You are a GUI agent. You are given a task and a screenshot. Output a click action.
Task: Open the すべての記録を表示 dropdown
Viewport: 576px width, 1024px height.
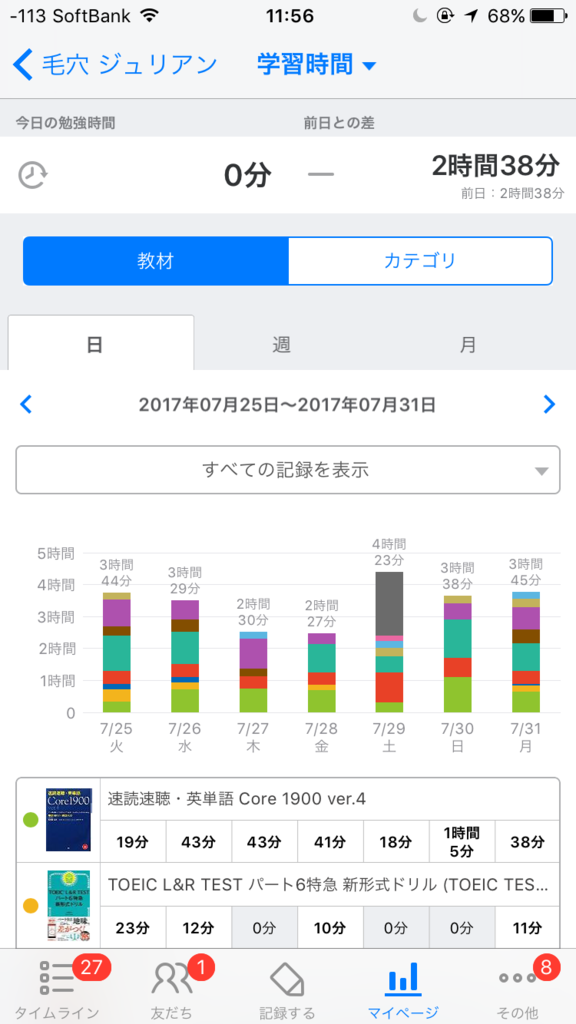(x=288, y=470)
